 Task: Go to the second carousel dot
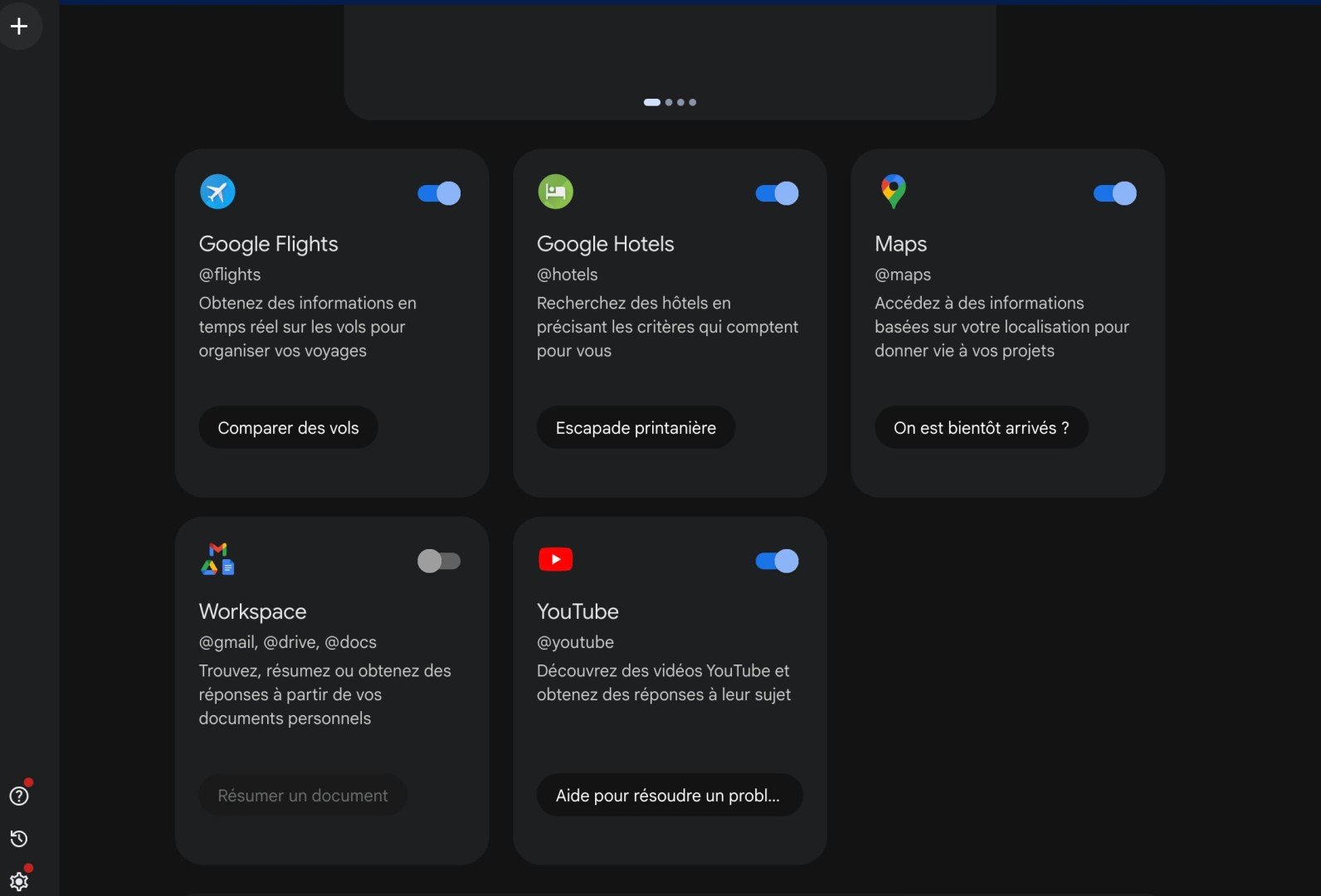(669, 103)
